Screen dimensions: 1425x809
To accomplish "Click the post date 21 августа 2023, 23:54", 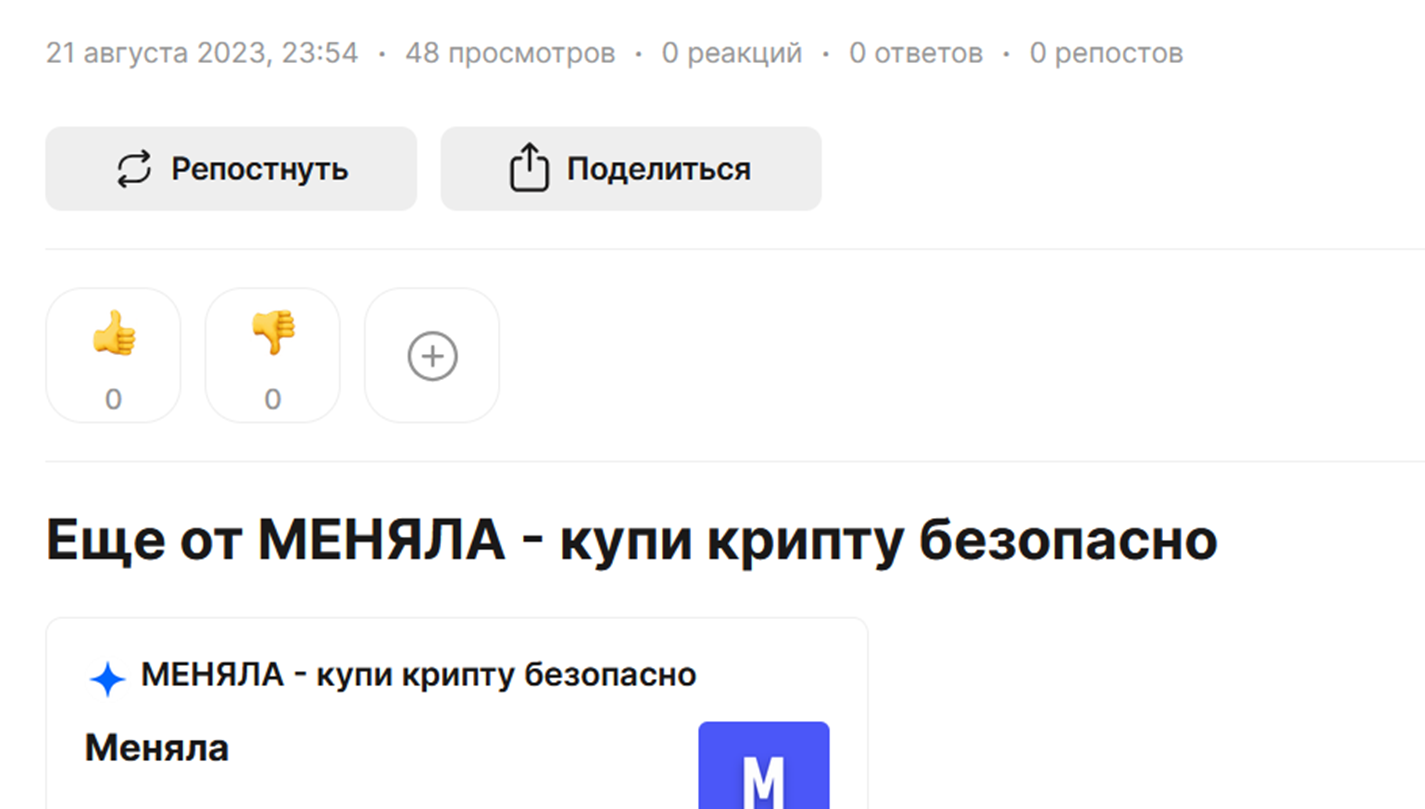I will (x=202, y=53).
